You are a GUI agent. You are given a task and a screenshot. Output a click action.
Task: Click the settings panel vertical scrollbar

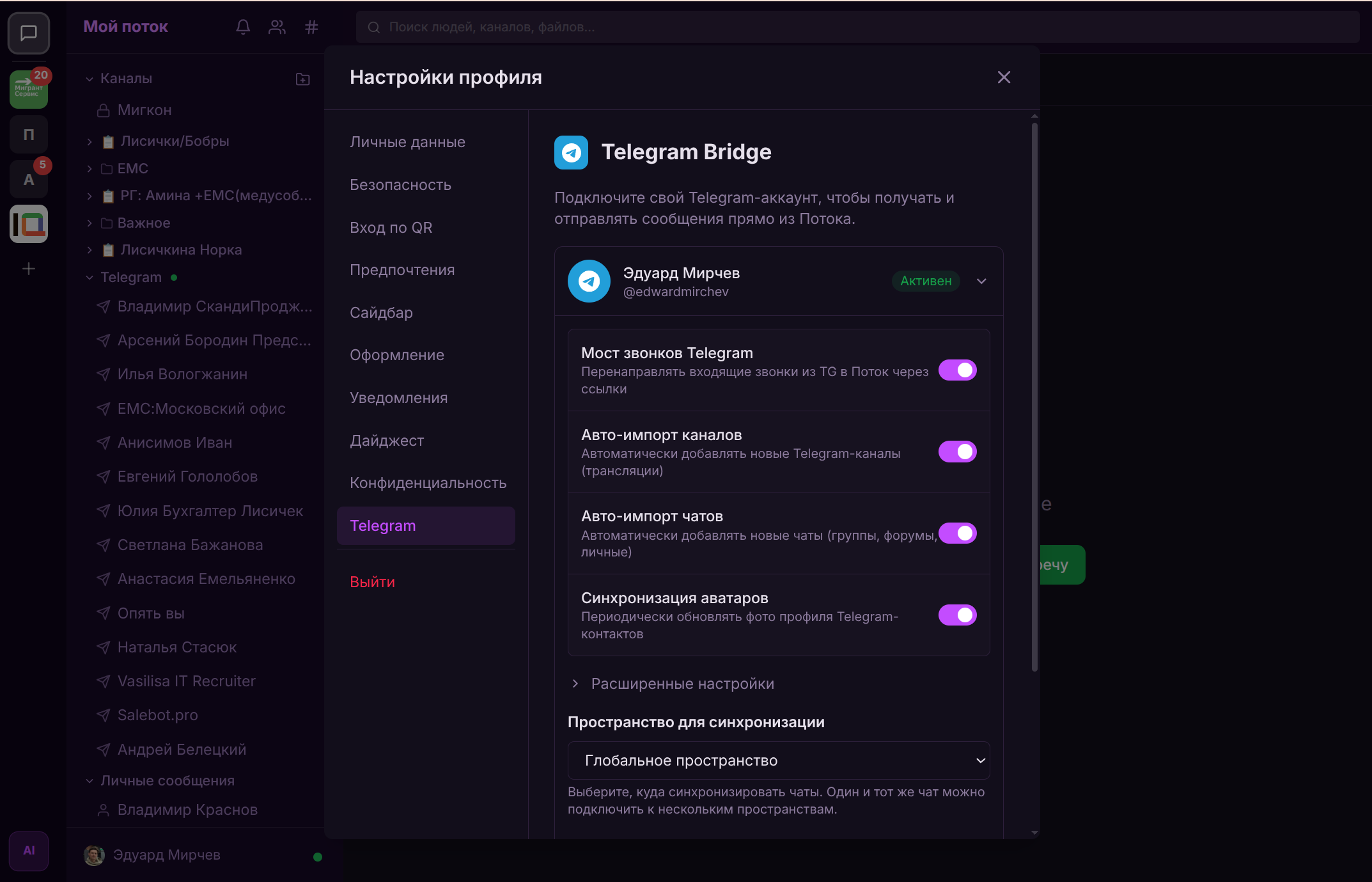[1034, 397]
